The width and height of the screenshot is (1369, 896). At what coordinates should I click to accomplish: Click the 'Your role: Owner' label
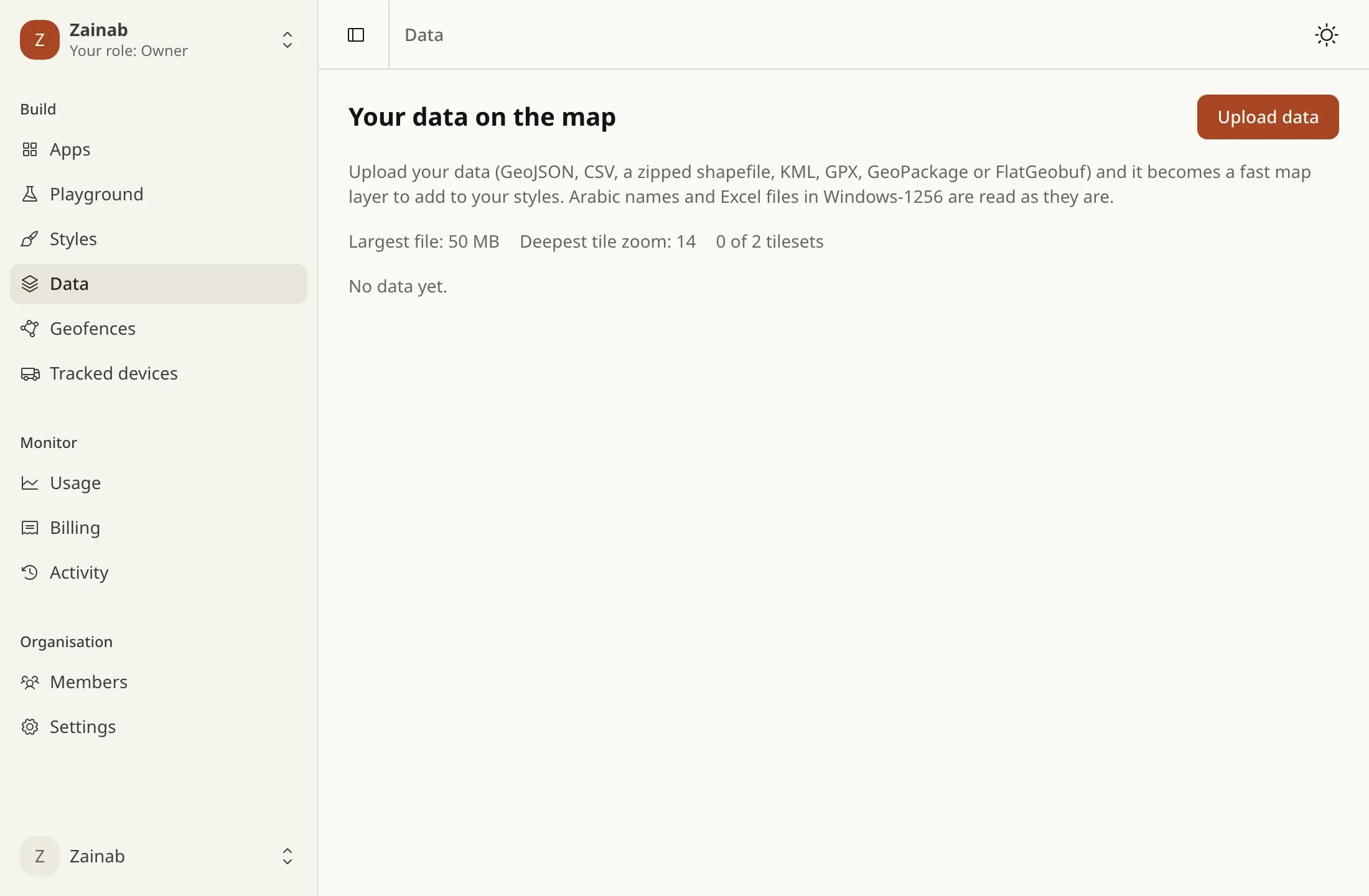tap(128, 51)
